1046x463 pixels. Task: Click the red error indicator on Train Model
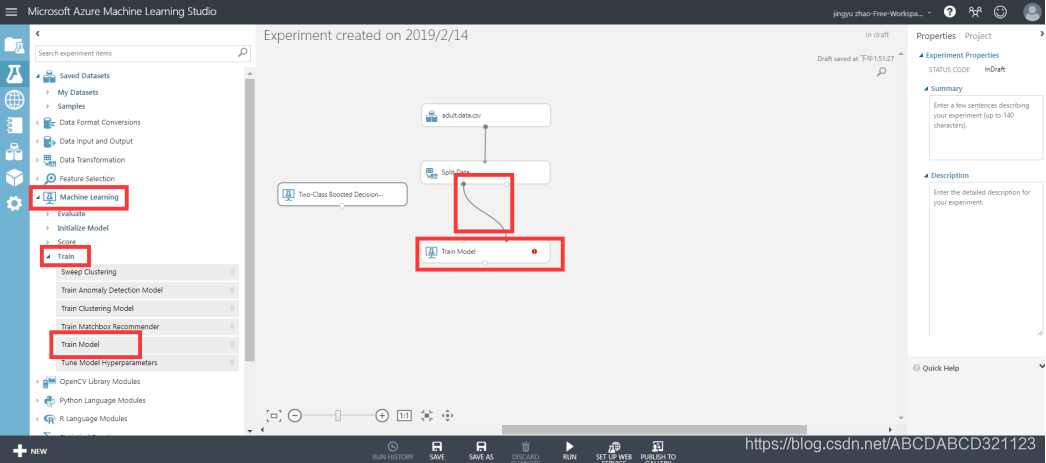[x=534, y=252]
